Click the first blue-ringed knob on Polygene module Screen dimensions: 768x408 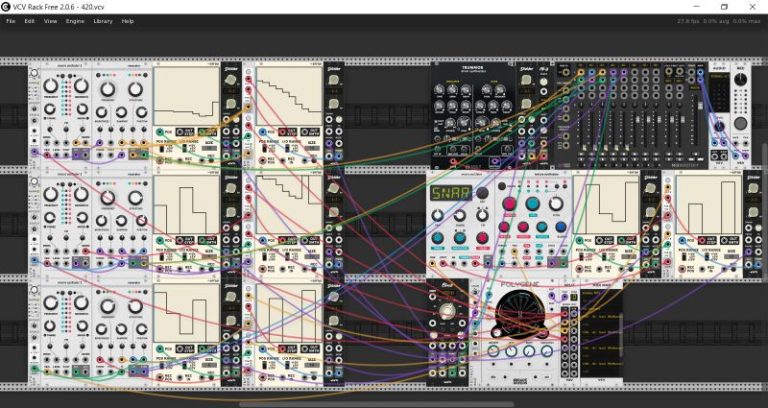pos(493,351)
